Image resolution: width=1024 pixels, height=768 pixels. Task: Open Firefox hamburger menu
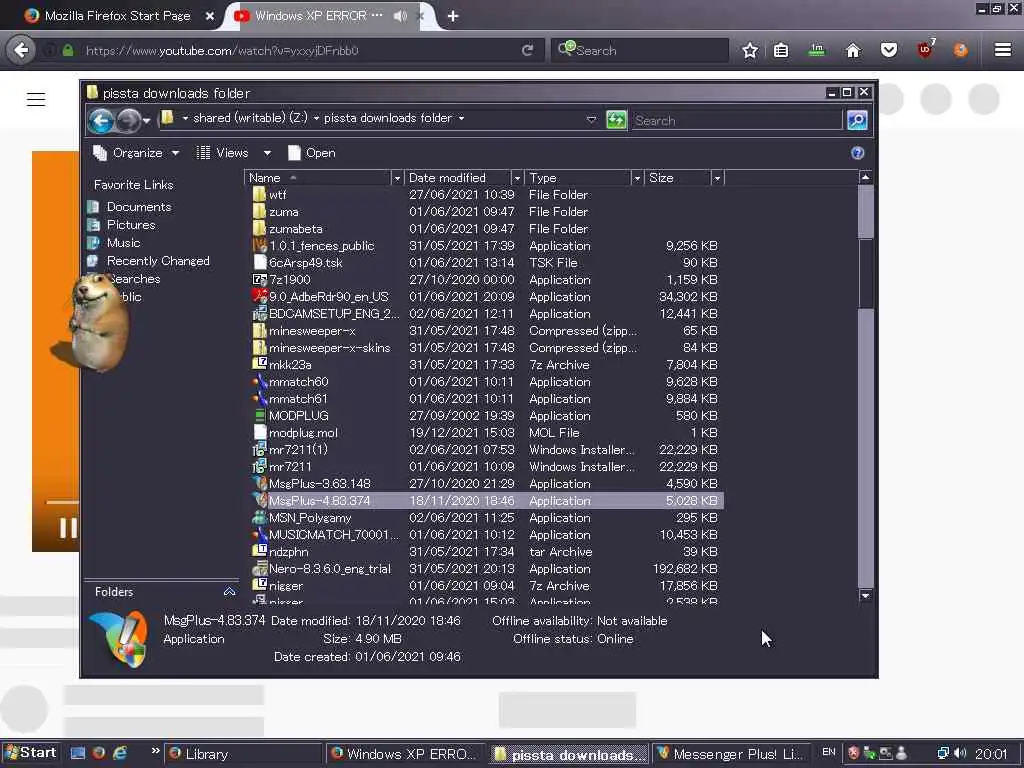click(x=1003, y=50)
